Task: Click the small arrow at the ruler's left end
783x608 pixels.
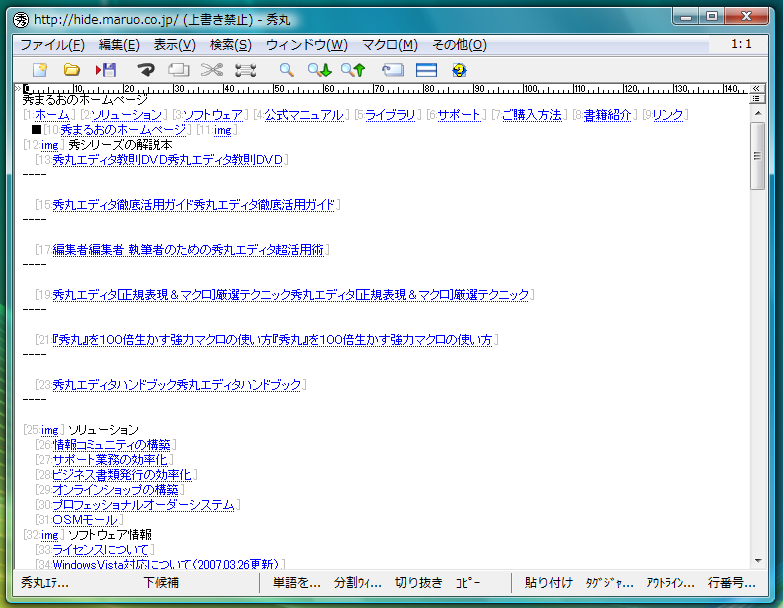Action: click(18, 88)
